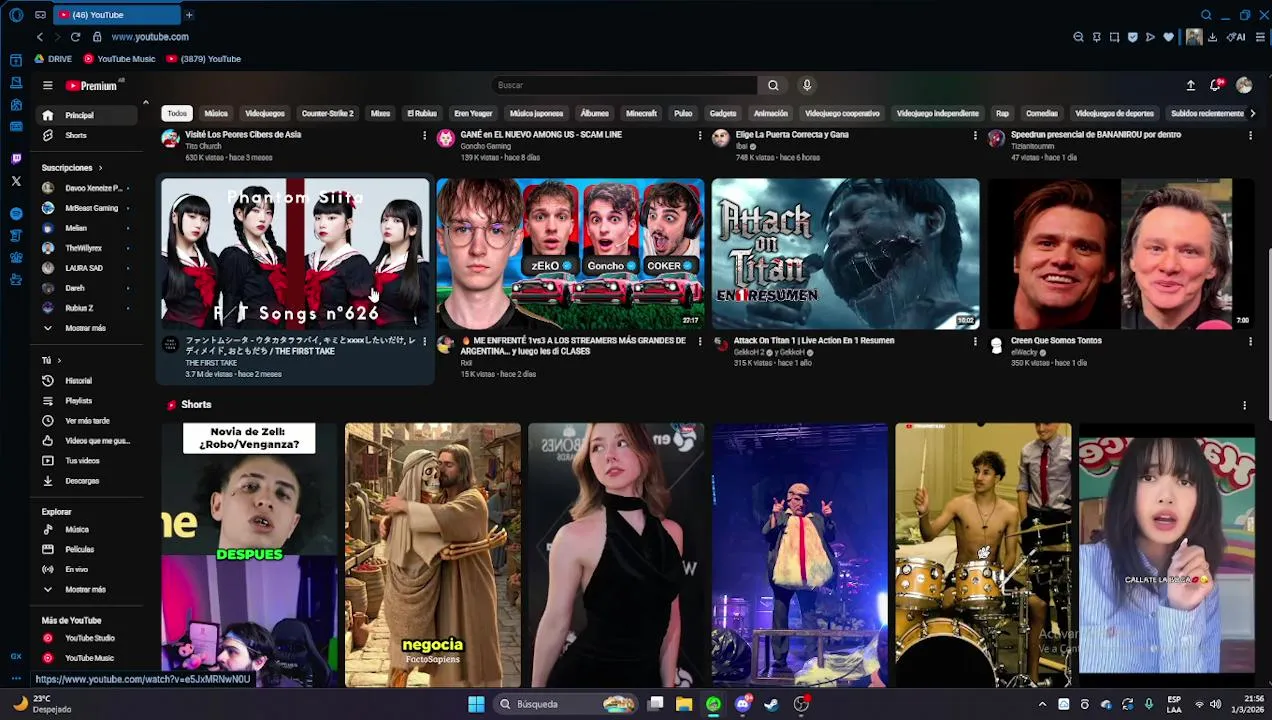
Task: Open File Explorer from taskbar
Action: (x=684, y=704)
